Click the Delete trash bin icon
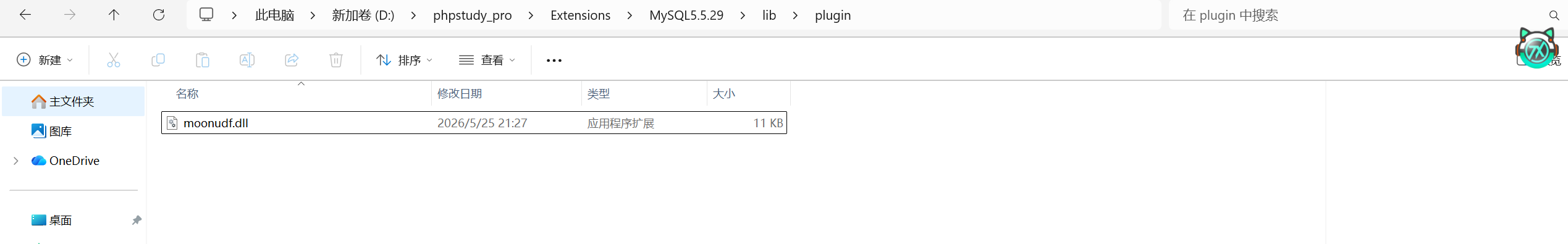Viewport: 1568px width, 244px height. click(x=336, y=60)
